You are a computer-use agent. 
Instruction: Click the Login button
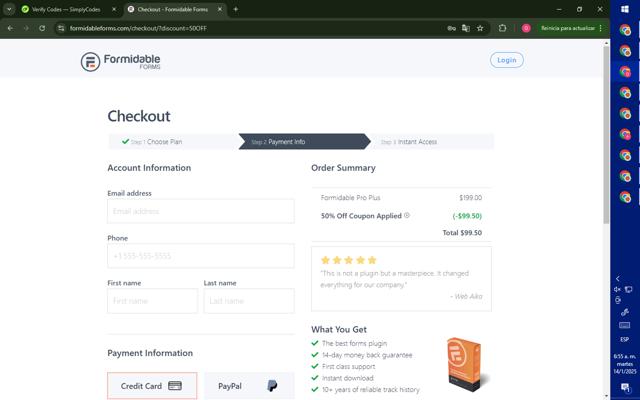507,60
